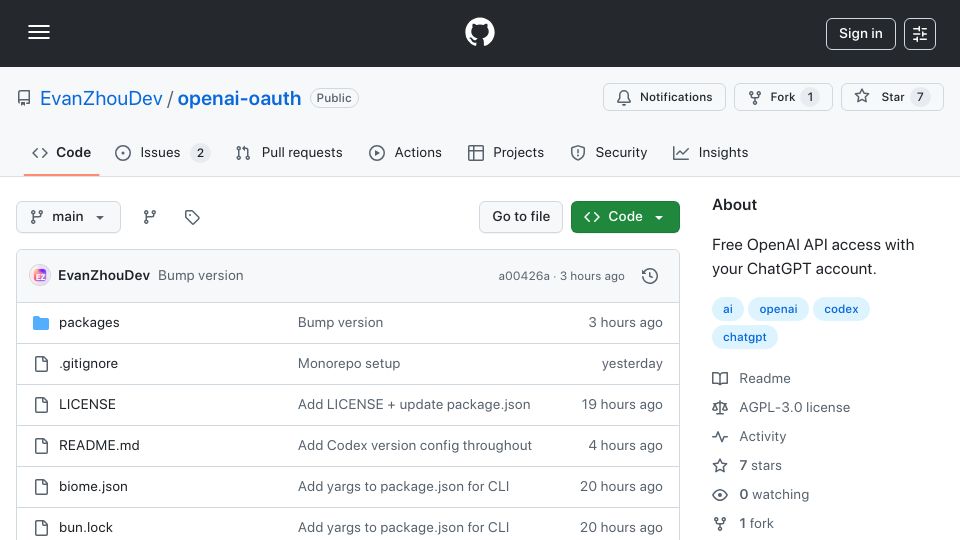Fork the repository
The image size is (960, 540).
click(x=783, y=97)
